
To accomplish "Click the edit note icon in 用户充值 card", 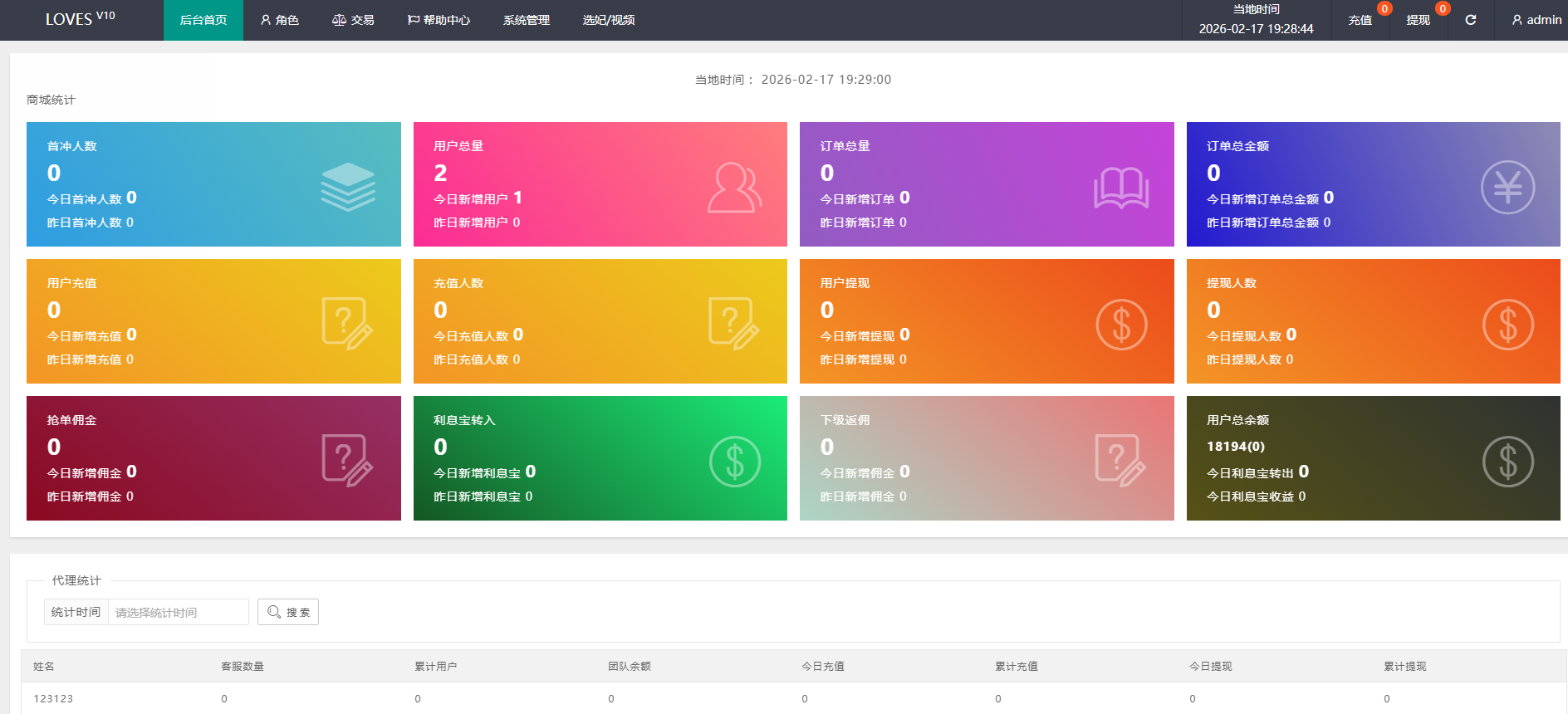I will click(x=348, y=324).
